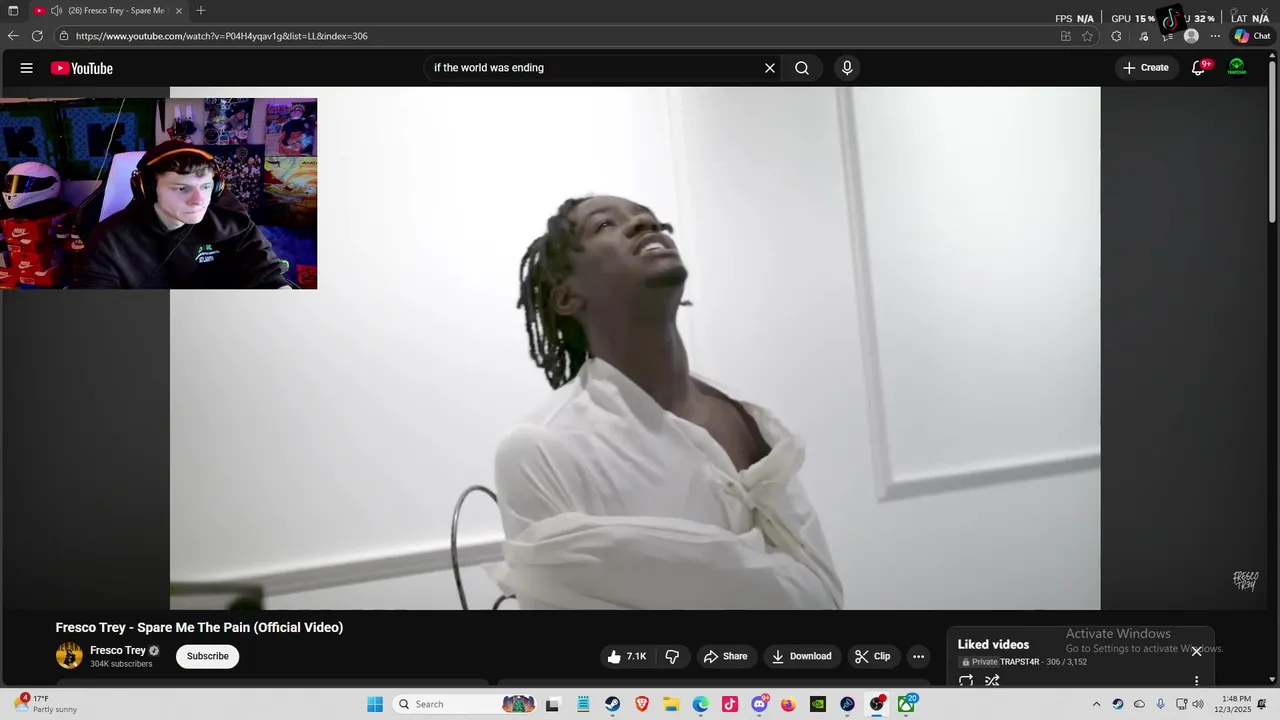The height and width of the screenshot is (720, 1280).
Task: Click the Liked videos playlist title
Action: tap(993, 645)
